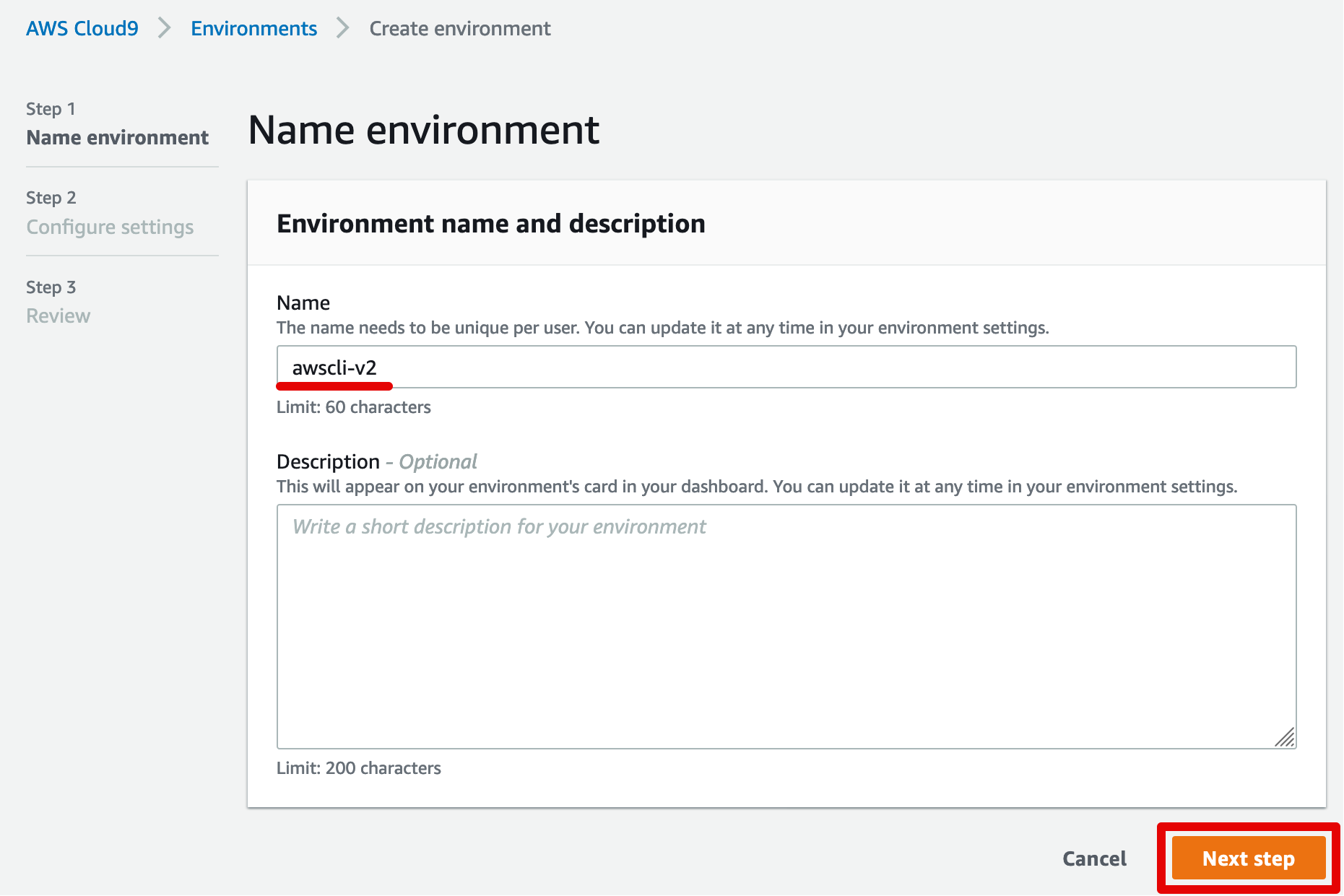Image resolution: width=1344 pixels, height=896 pixels.
Task: Click the Name environment page heading
Action: (x=423, y=130)
